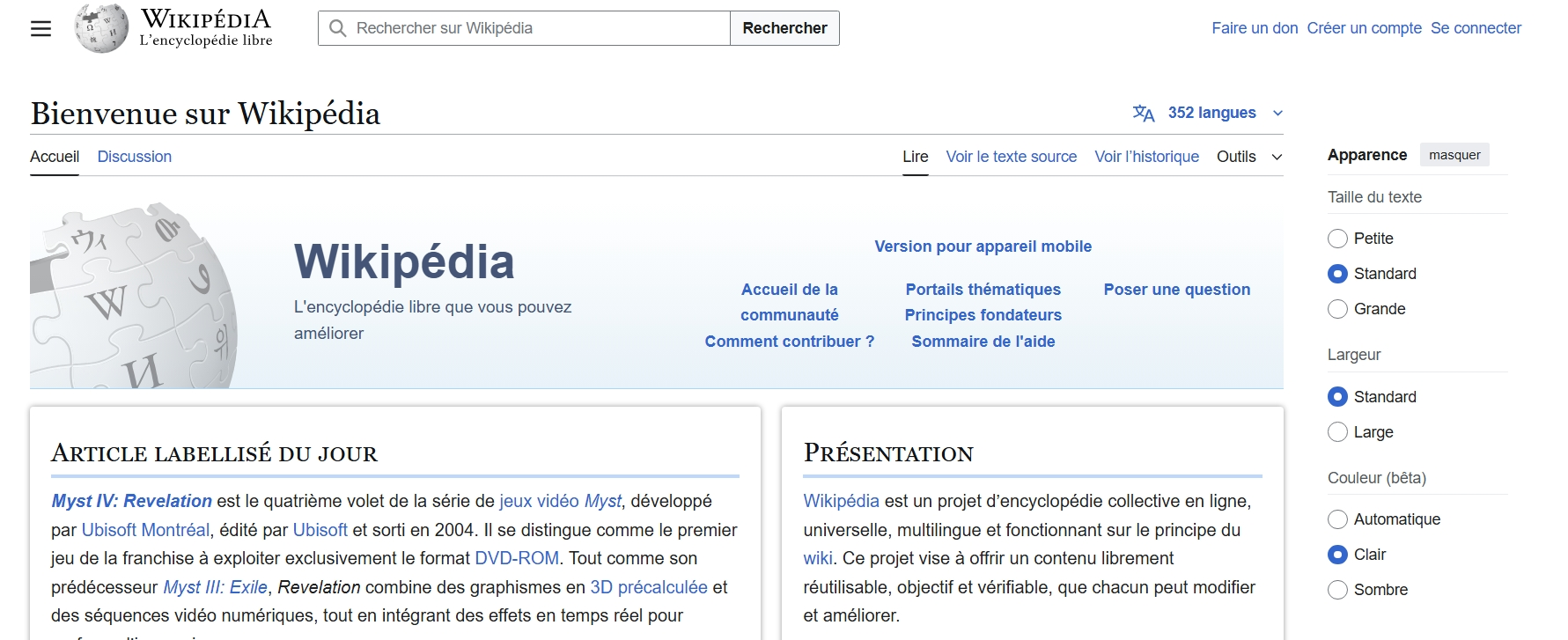Click the Rechercher button
This screenshot has height=640, width=1568.
point(784,28)
